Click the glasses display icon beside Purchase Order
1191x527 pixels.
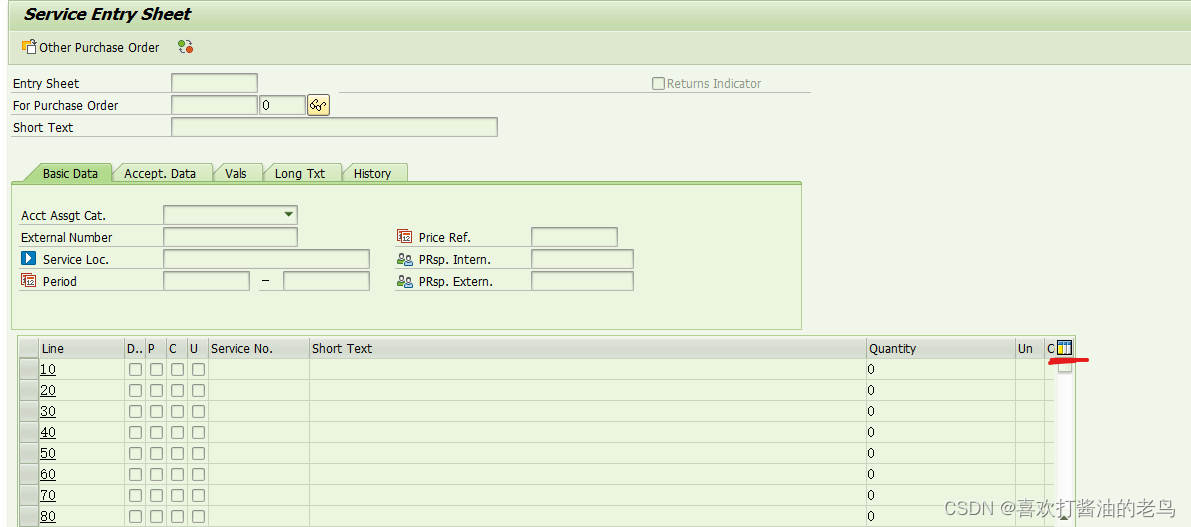pos(318,106)
